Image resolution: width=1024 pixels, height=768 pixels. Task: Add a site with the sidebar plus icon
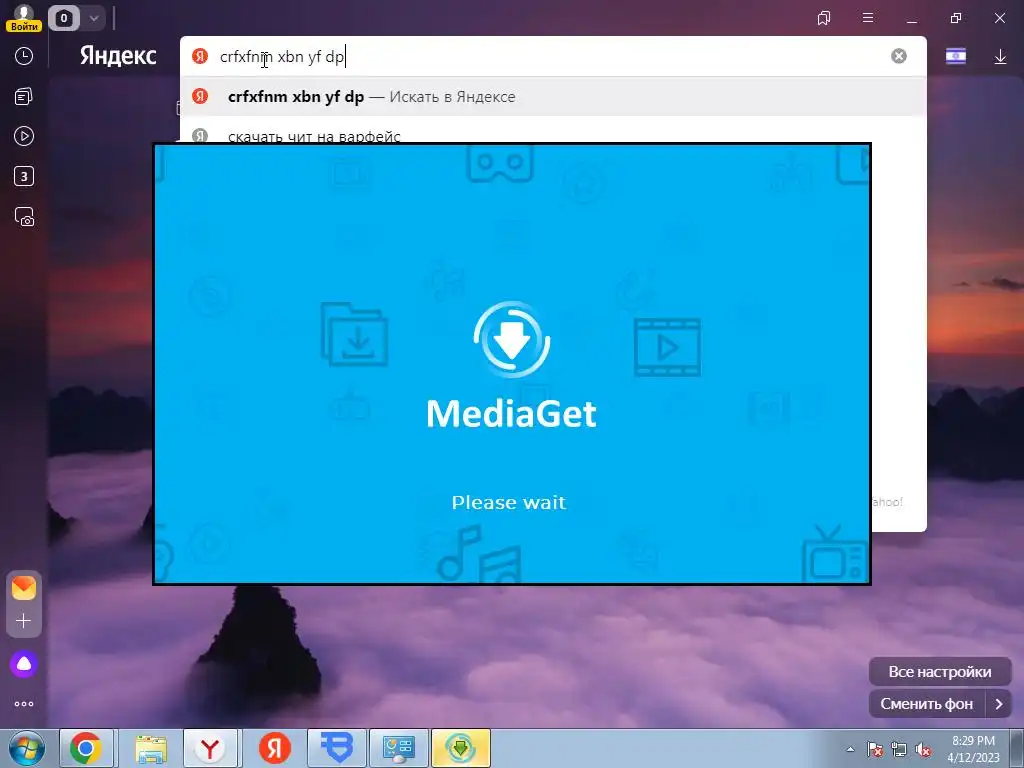tap(24, 620)
